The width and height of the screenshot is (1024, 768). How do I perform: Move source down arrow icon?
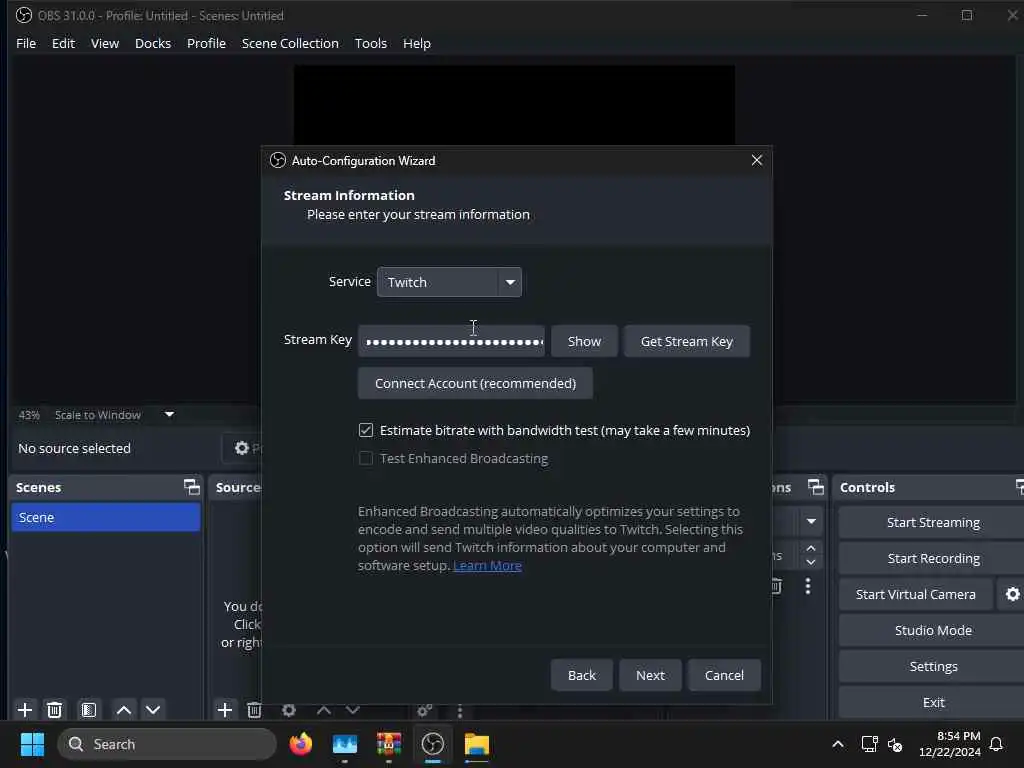tap(353, 710)
